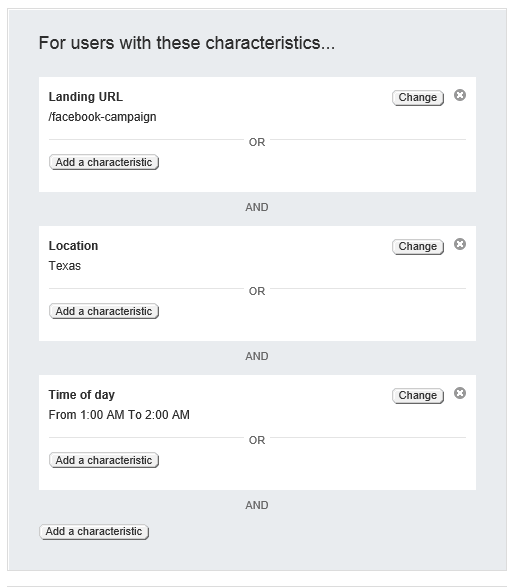Change the Time of day characteristic
Screen dimensions: 517x587
[x=418, y=396]
